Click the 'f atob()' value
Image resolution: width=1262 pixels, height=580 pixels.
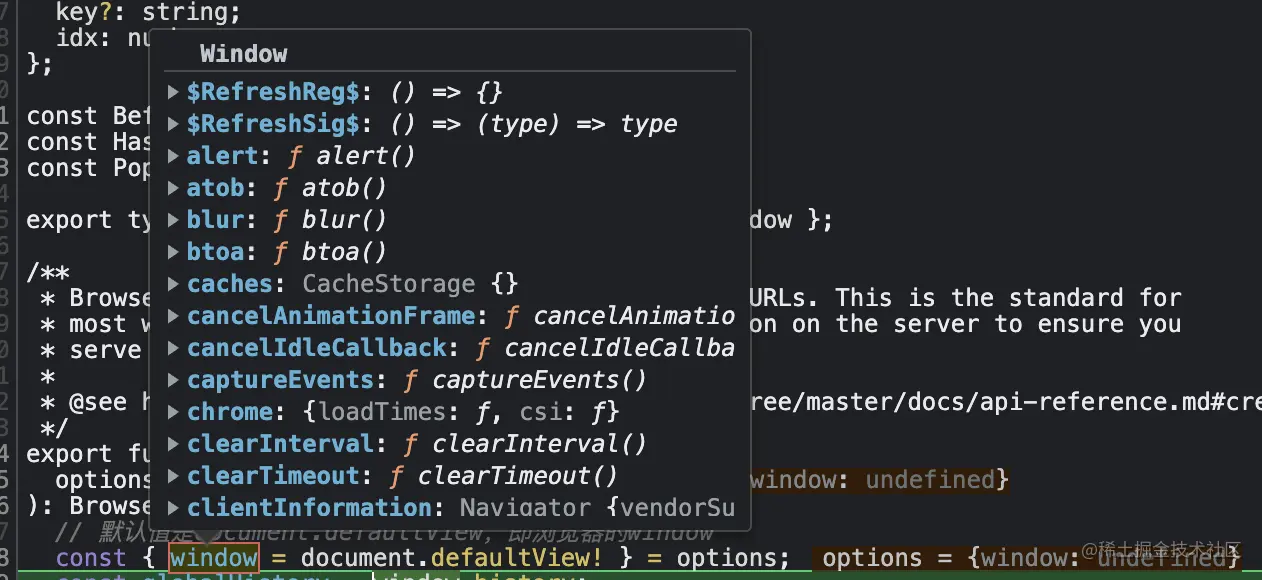[330, 189]
